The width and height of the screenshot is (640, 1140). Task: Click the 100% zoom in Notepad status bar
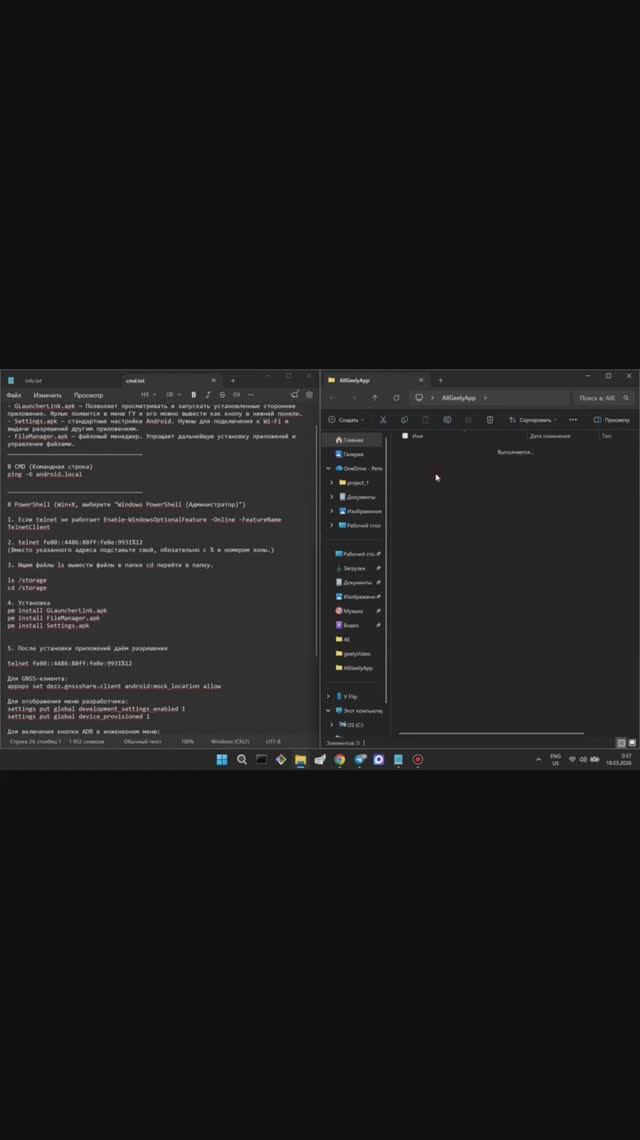[188, 742]
